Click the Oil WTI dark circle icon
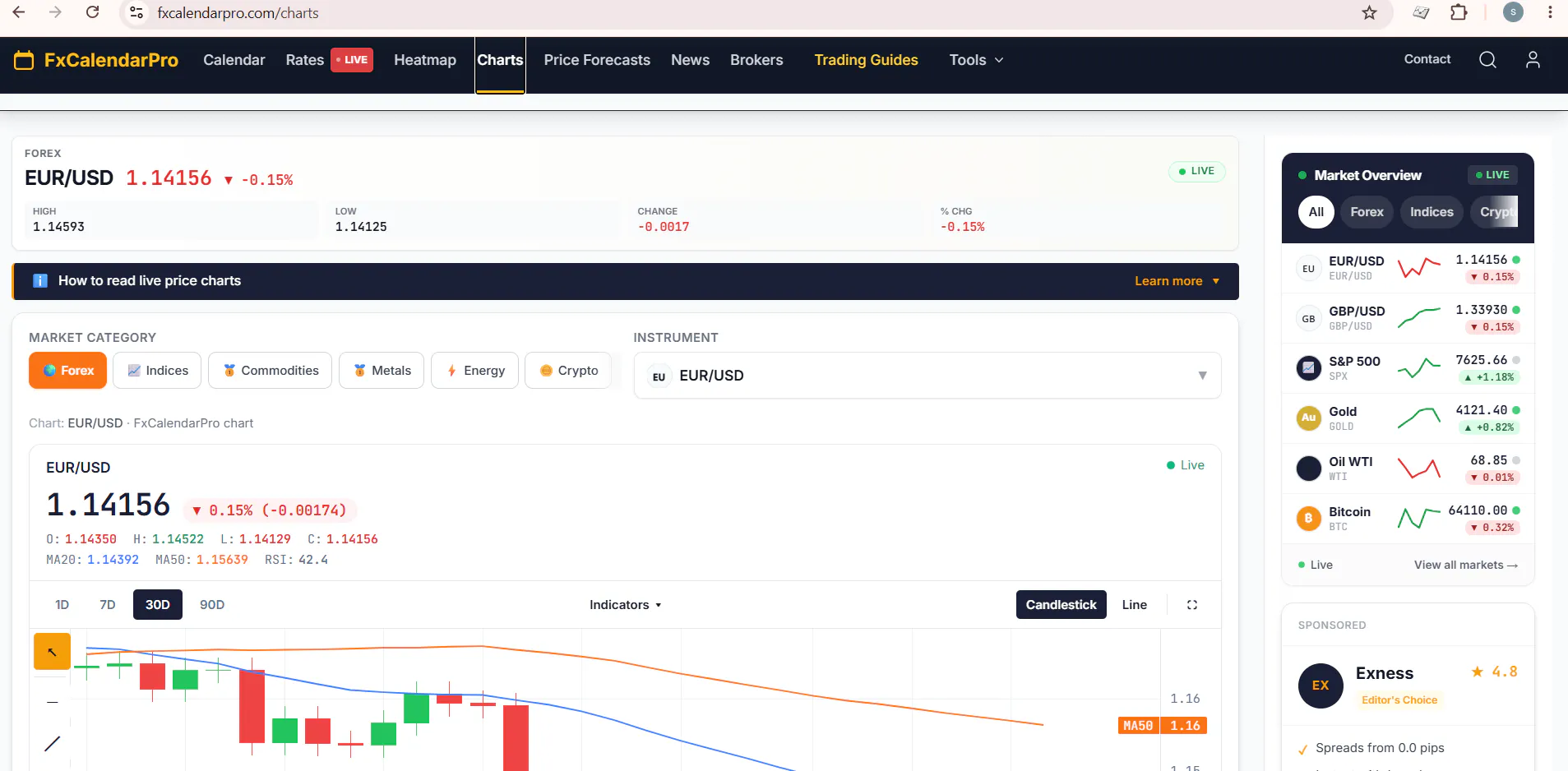Image resolution: width=1568 pixels, height=771 pixels. (1308, 469)
